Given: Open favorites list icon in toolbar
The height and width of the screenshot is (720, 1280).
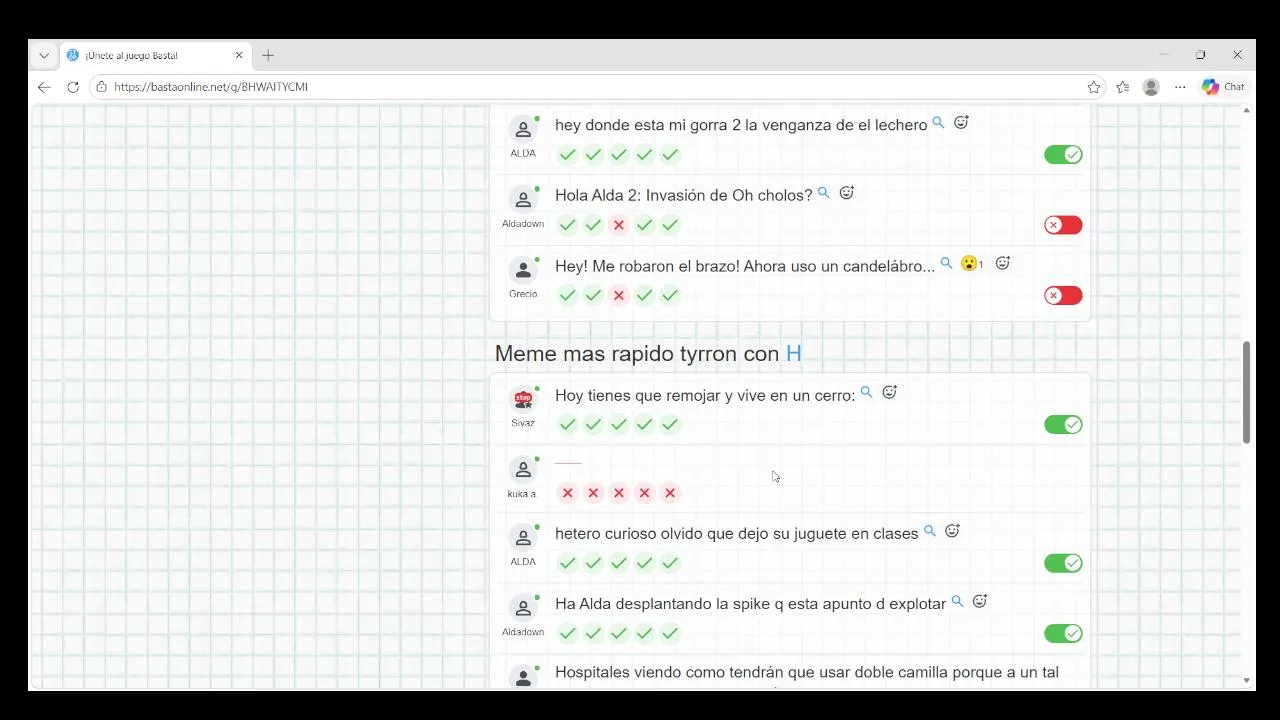Looking at the screenshot, I should [1123, 87].
